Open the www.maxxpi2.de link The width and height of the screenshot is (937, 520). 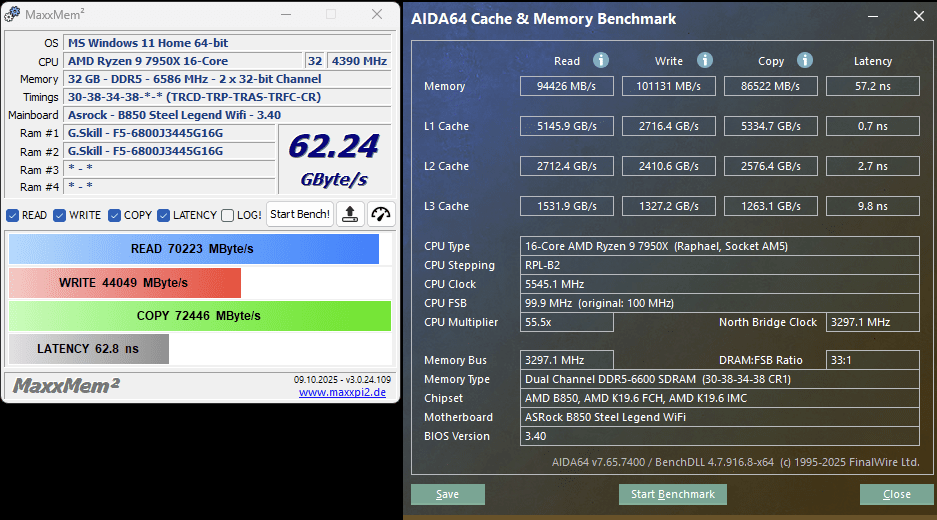(x=342, y=393)
